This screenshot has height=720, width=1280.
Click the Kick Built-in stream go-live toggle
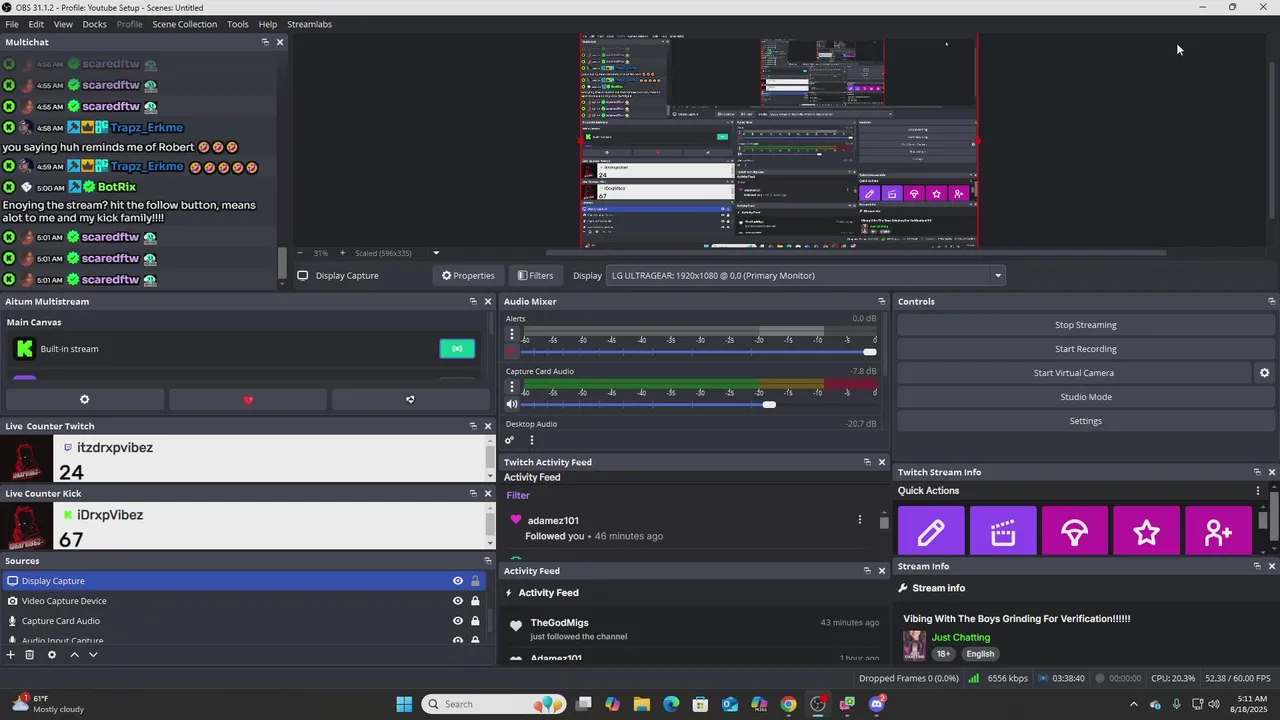(x=457, y=349)
